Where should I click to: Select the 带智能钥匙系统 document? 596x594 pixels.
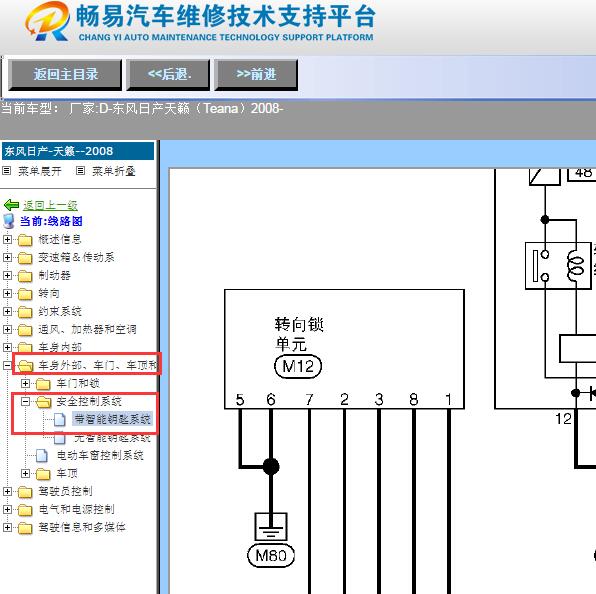point(113,419)
